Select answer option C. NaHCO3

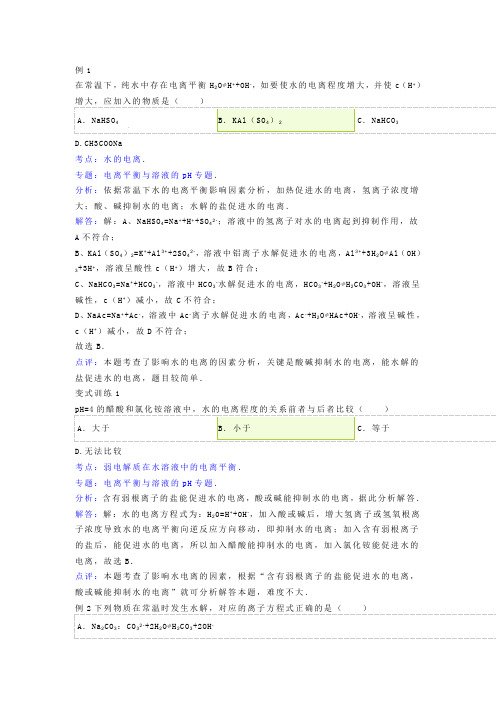pyautogui.click(x=378, y=120)
